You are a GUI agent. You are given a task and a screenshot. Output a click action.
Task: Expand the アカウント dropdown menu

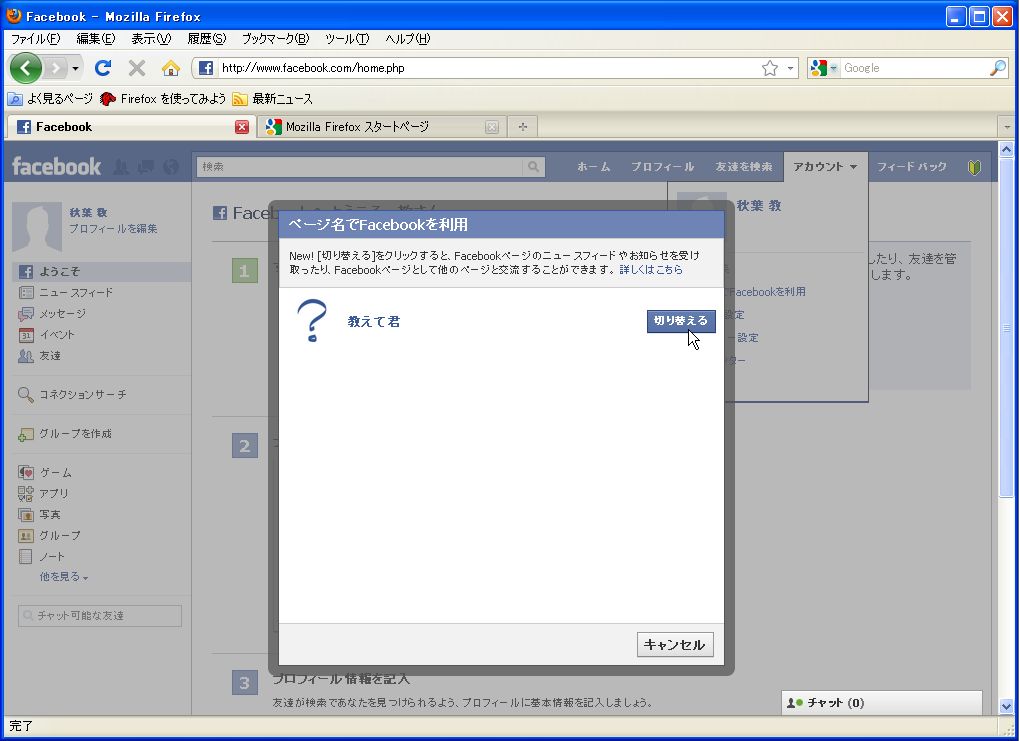(825, 166)
